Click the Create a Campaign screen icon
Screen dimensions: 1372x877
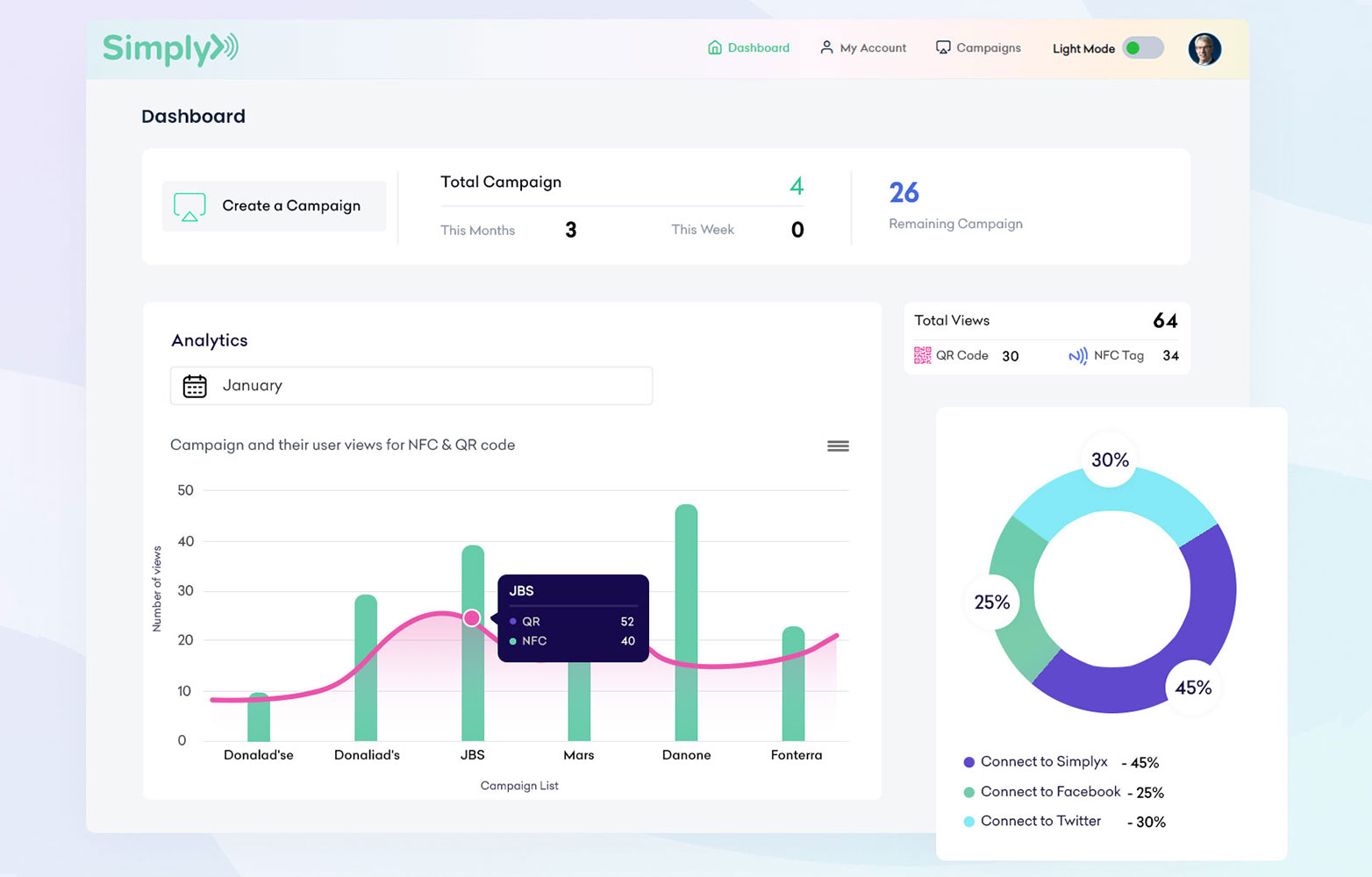pyautogui.click(x=189, y=207)
